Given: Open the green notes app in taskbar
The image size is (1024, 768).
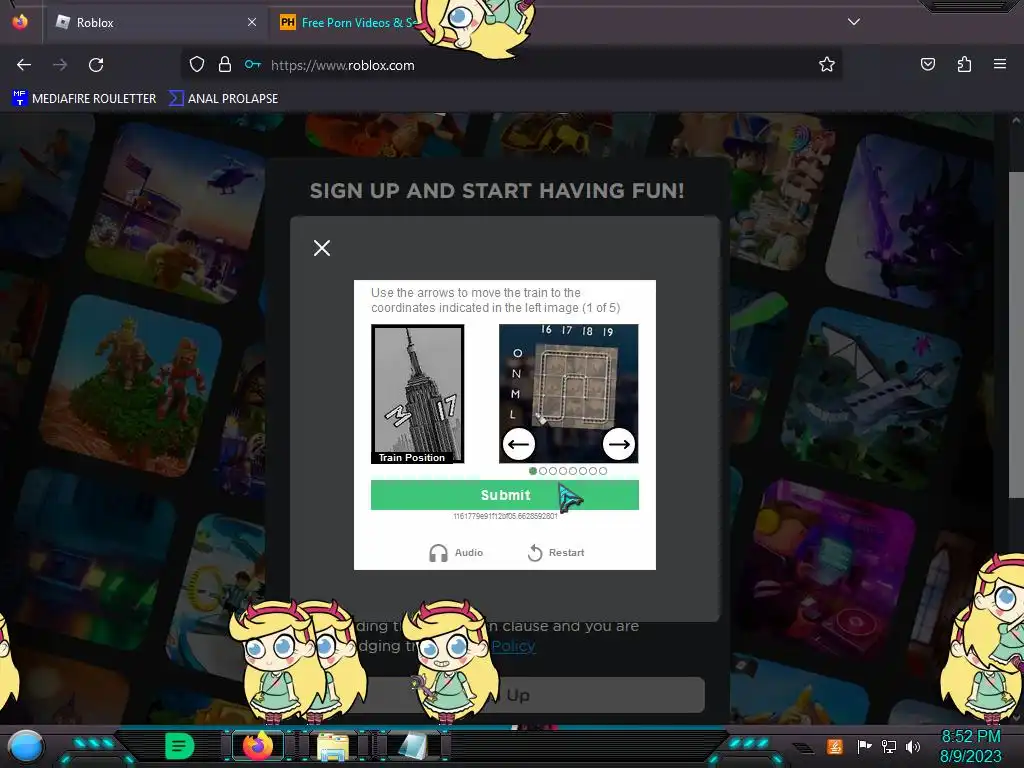Looking at the screenshot, I should pyautogui.click(x=180, y=746).
